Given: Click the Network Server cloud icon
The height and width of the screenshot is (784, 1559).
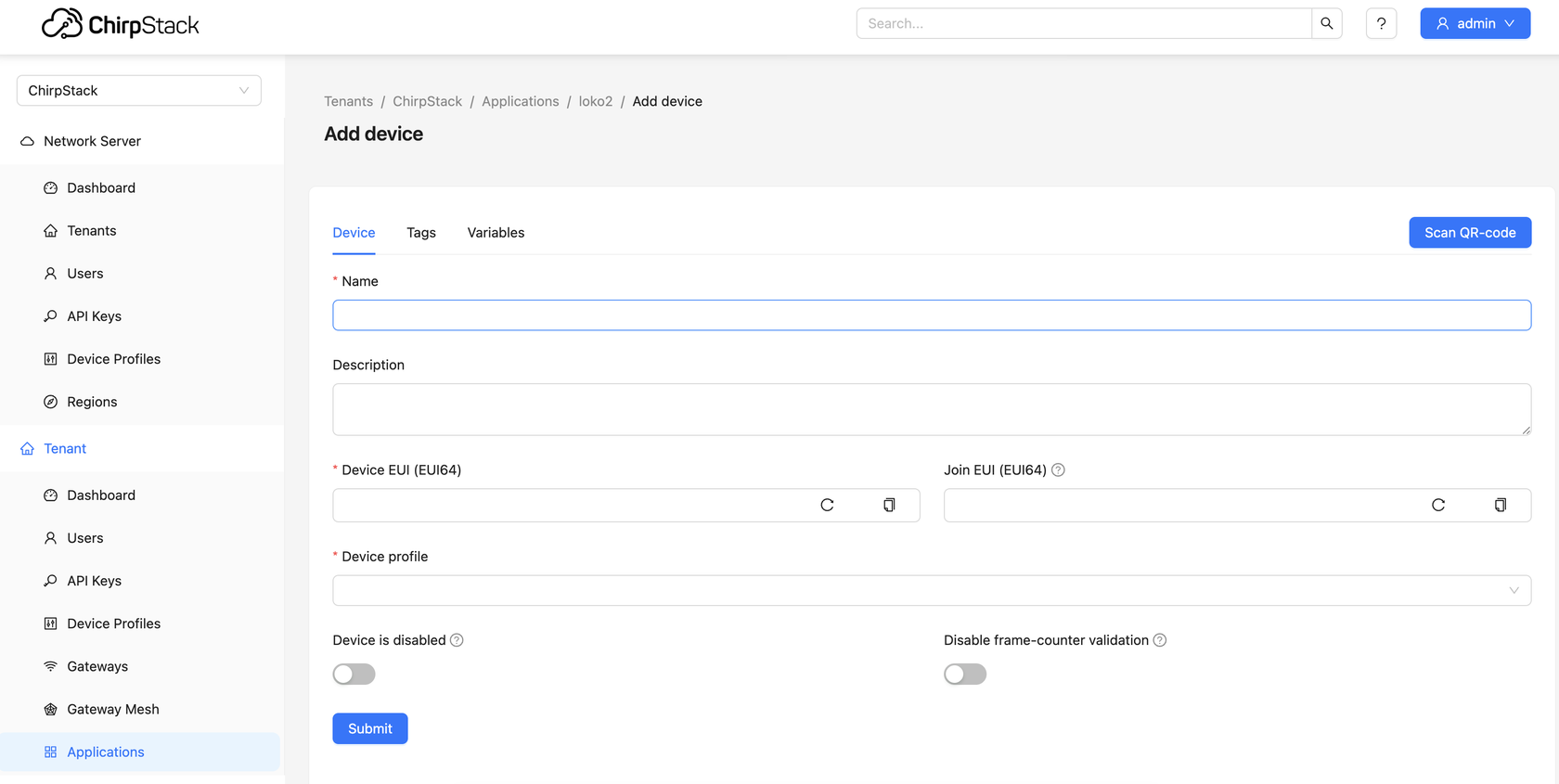Looking at the screenshot, I should 28,141.
